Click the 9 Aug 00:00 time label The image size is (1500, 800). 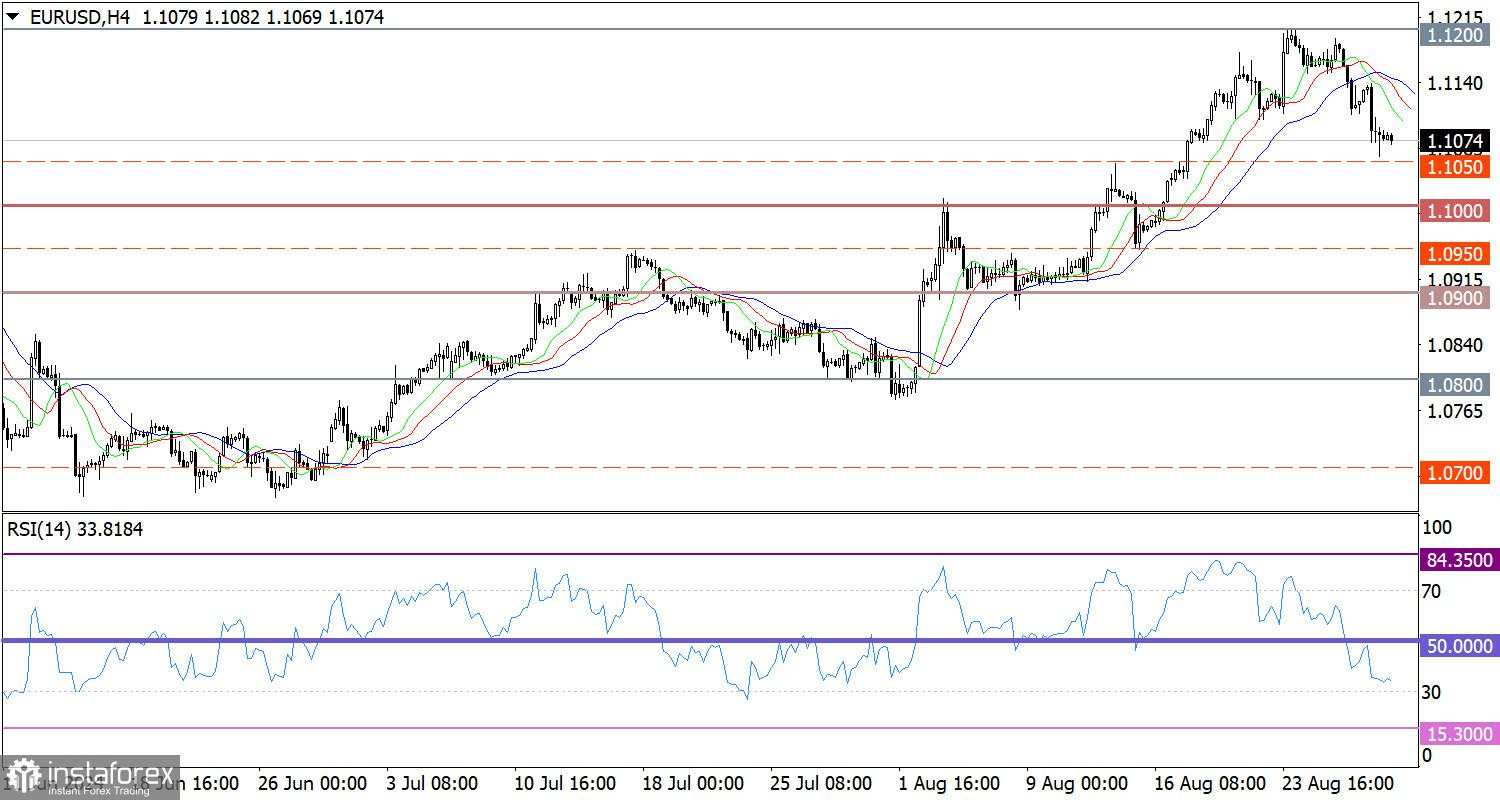click(x=1076, y=782)
